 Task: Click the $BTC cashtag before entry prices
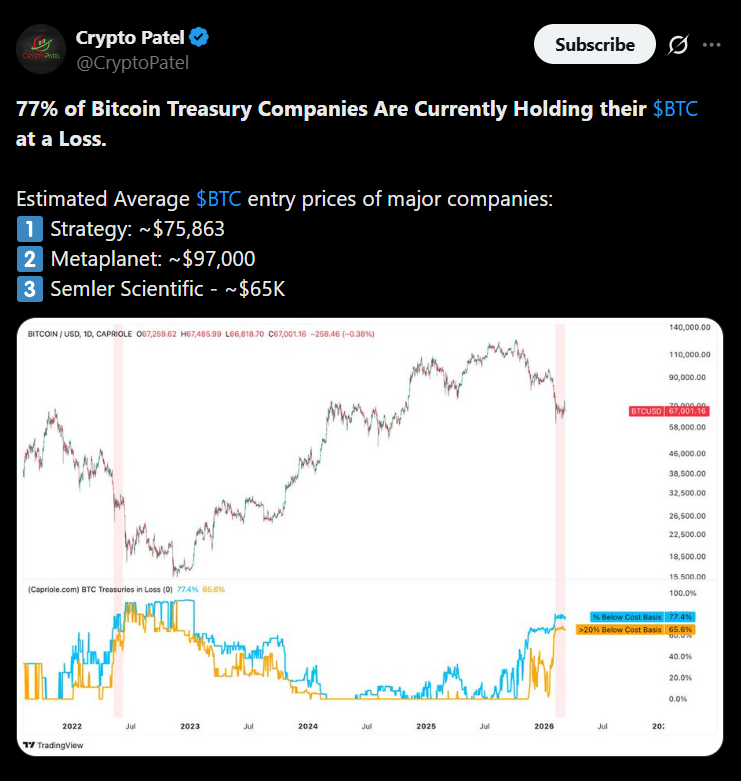(x=219, y=198)
